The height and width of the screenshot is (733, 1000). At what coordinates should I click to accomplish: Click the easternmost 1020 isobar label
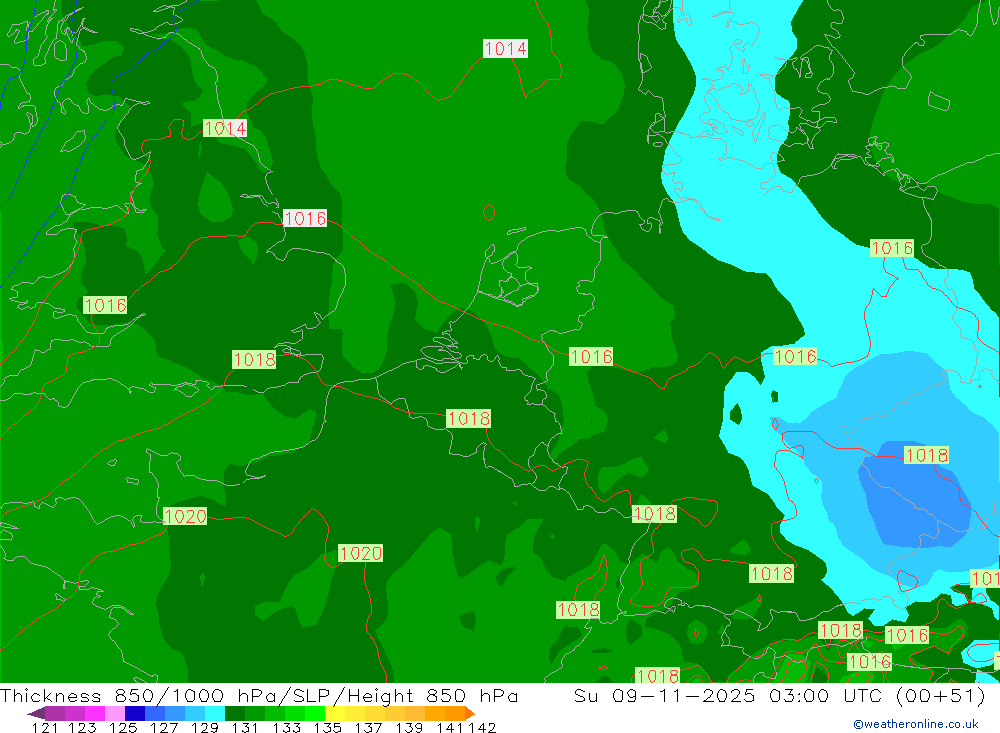pos(360,553)
